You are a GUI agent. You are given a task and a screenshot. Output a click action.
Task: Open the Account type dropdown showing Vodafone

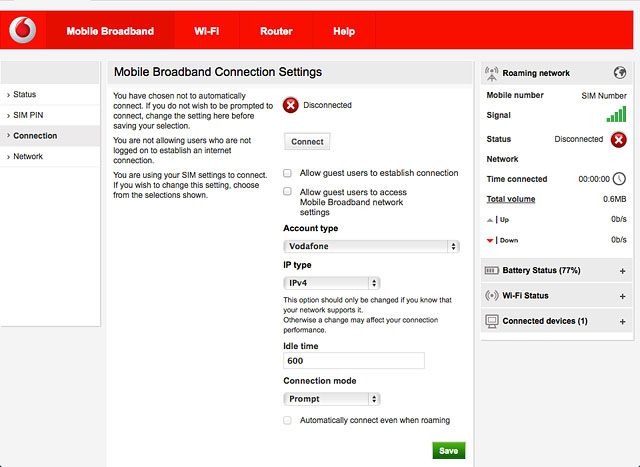[x=371, y=246]
